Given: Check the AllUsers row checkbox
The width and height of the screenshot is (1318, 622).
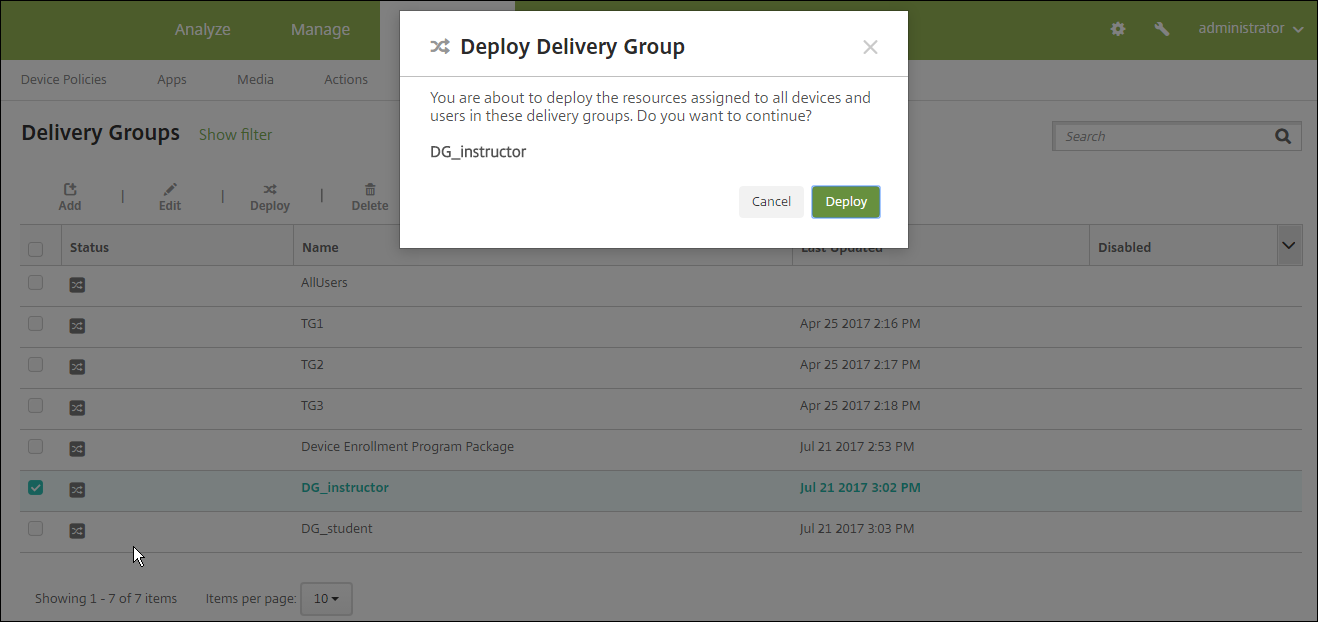Looking at the screenshot, I should tap(36, 283).
